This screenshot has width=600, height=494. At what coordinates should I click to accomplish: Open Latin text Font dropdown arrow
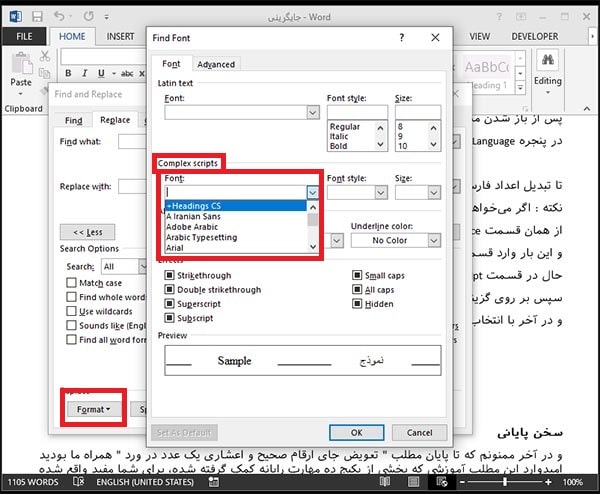tap(313, 112)
